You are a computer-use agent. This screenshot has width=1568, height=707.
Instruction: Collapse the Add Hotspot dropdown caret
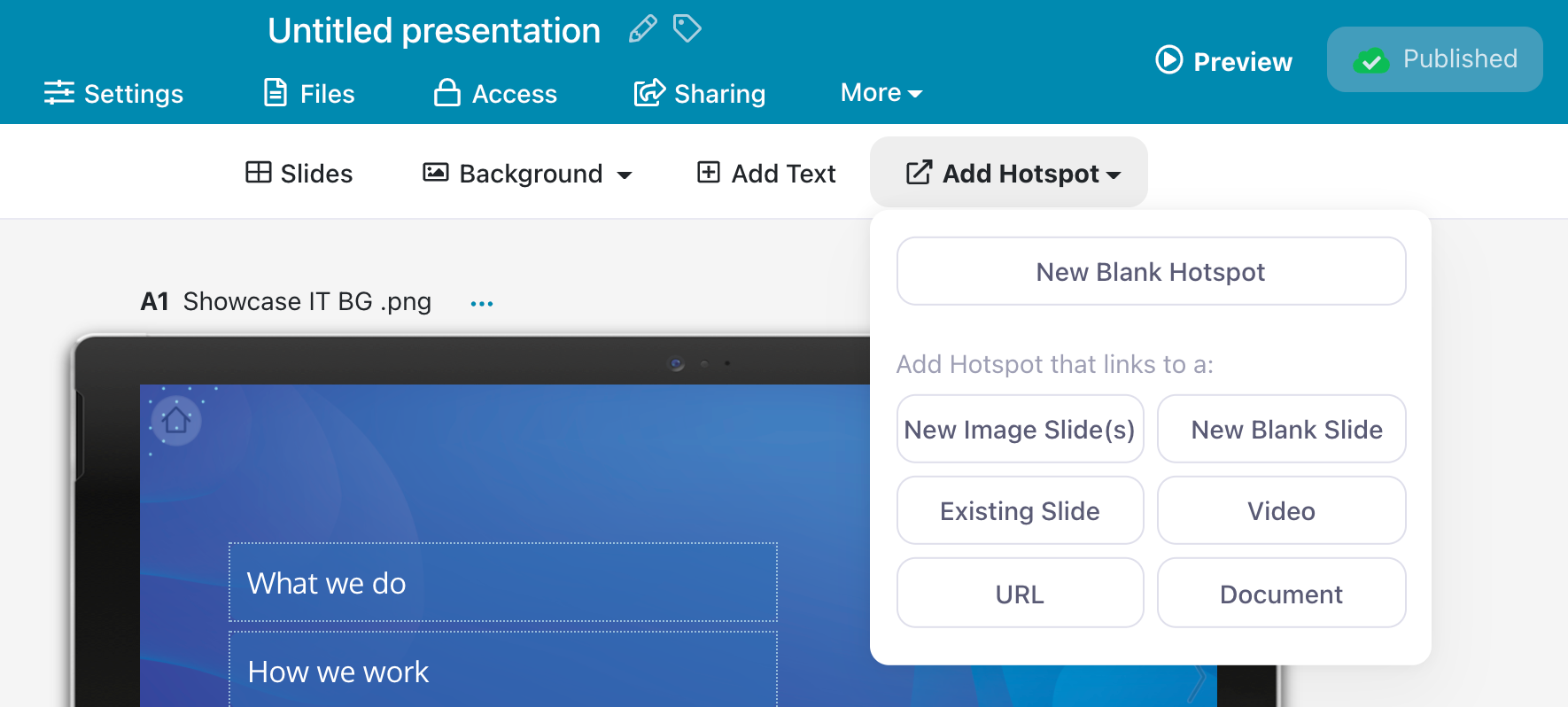pos(1114,175)
